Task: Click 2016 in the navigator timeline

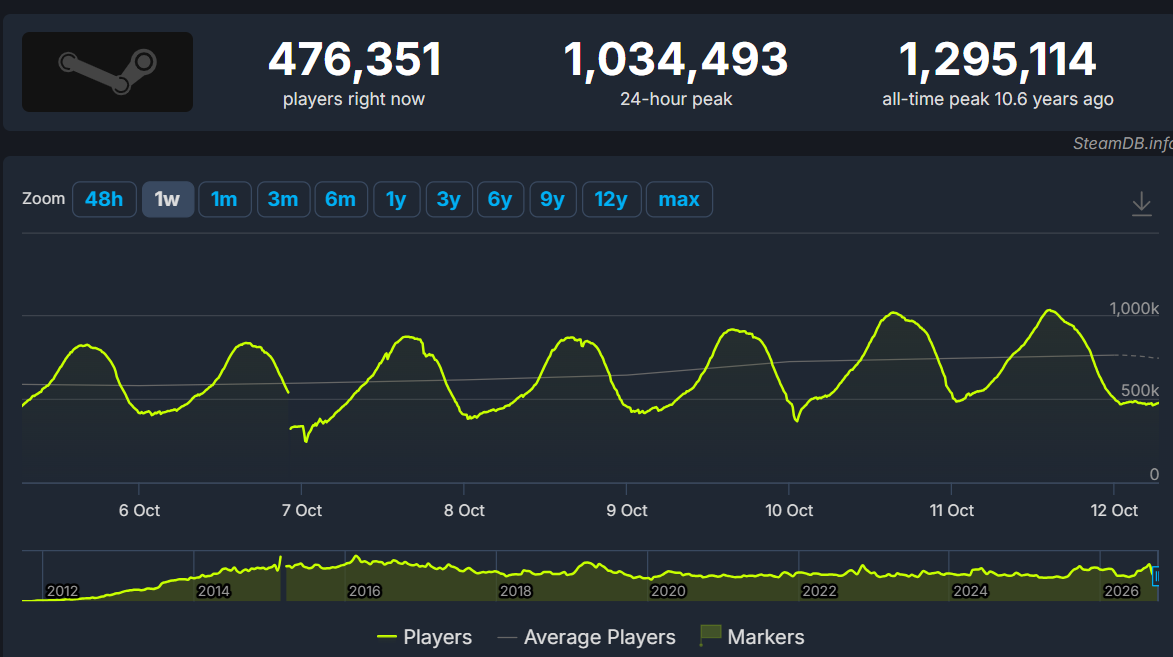Action: [x=365, y=591]
